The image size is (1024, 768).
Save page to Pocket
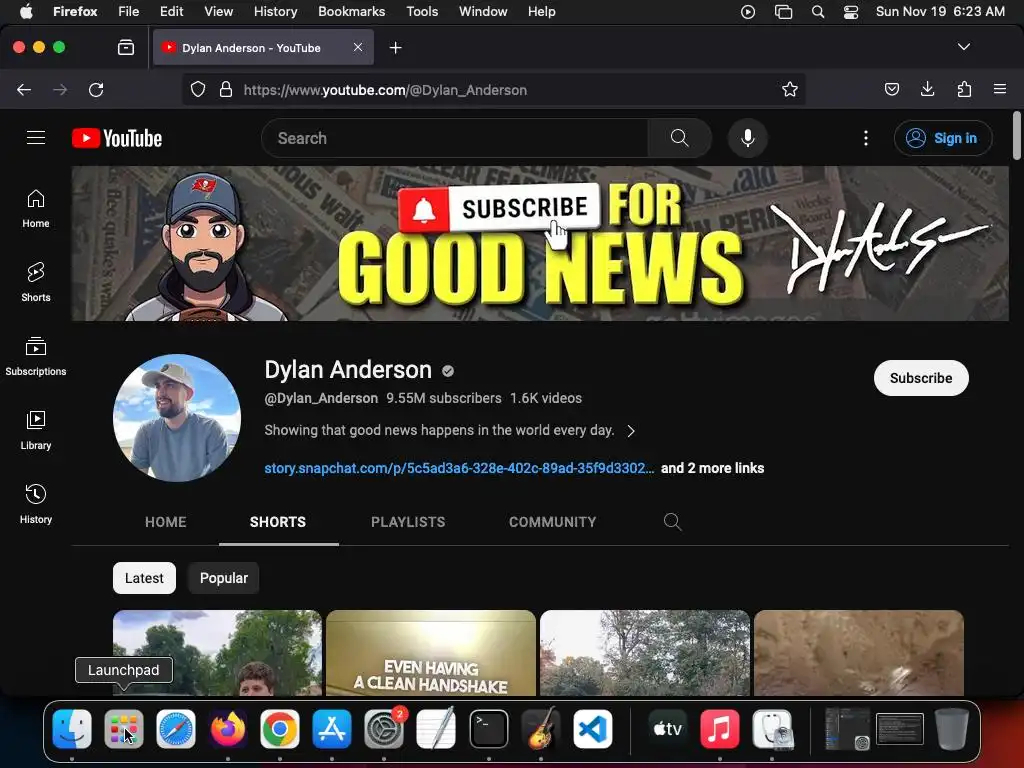pyautogui.click(x=891, y=89)
